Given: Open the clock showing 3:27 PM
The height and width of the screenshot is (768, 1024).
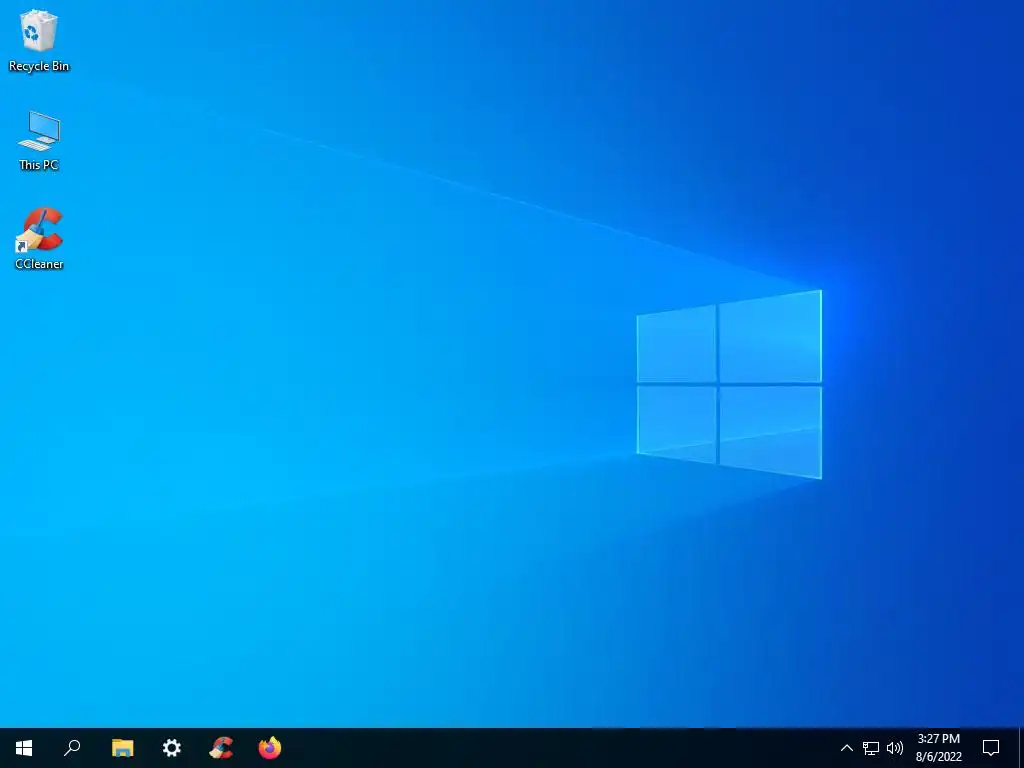Looking at the screenshot, I should tap(938, 748).
